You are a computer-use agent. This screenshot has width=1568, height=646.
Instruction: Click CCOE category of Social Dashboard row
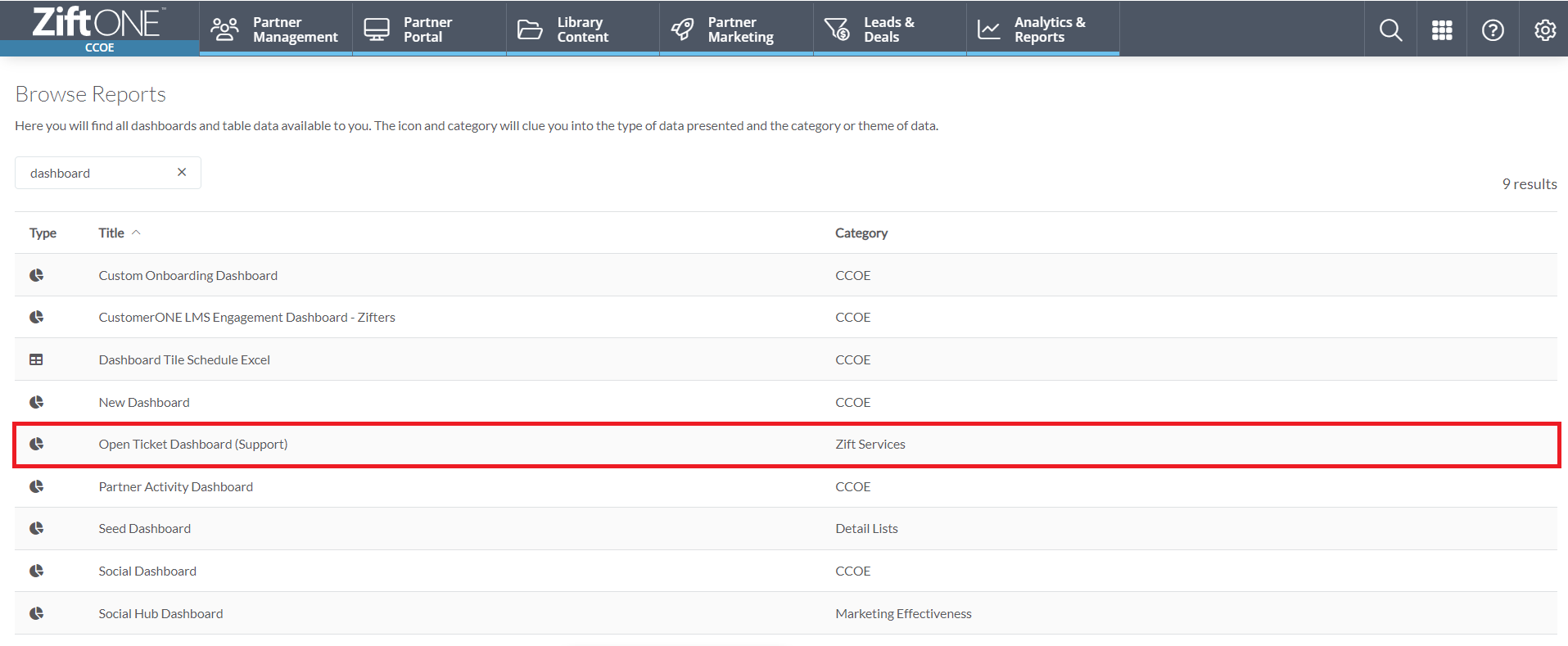[x=852, y=571]
